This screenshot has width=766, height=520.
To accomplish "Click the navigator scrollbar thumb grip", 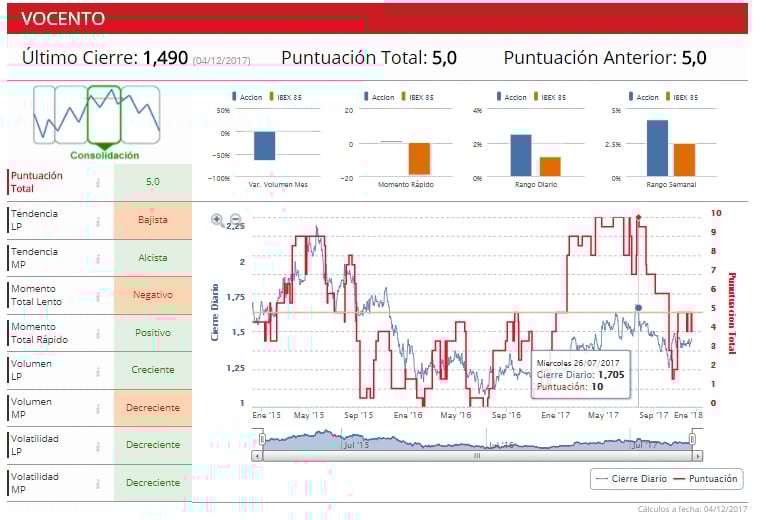I will click(x=477, y=456).
